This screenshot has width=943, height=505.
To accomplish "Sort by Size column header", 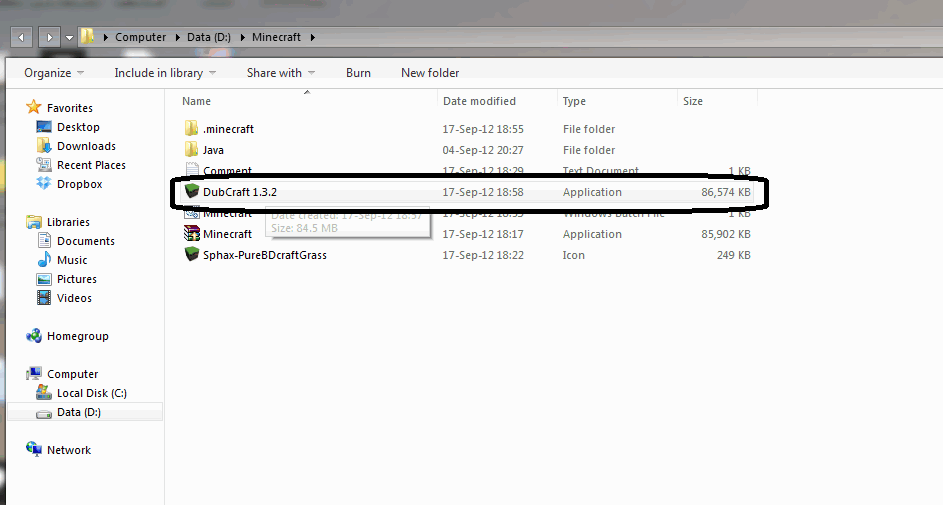I will (692, 101).
